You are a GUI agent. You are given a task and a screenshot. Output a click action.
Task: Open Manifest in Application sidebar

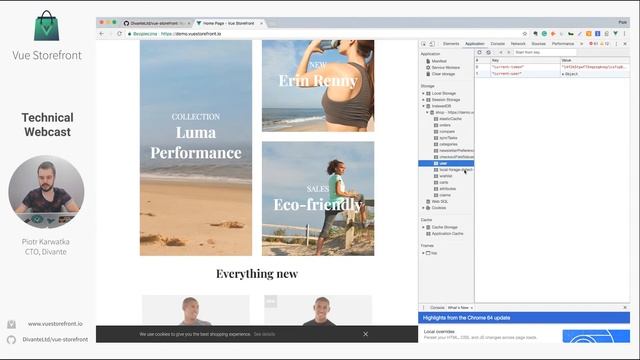439,61
